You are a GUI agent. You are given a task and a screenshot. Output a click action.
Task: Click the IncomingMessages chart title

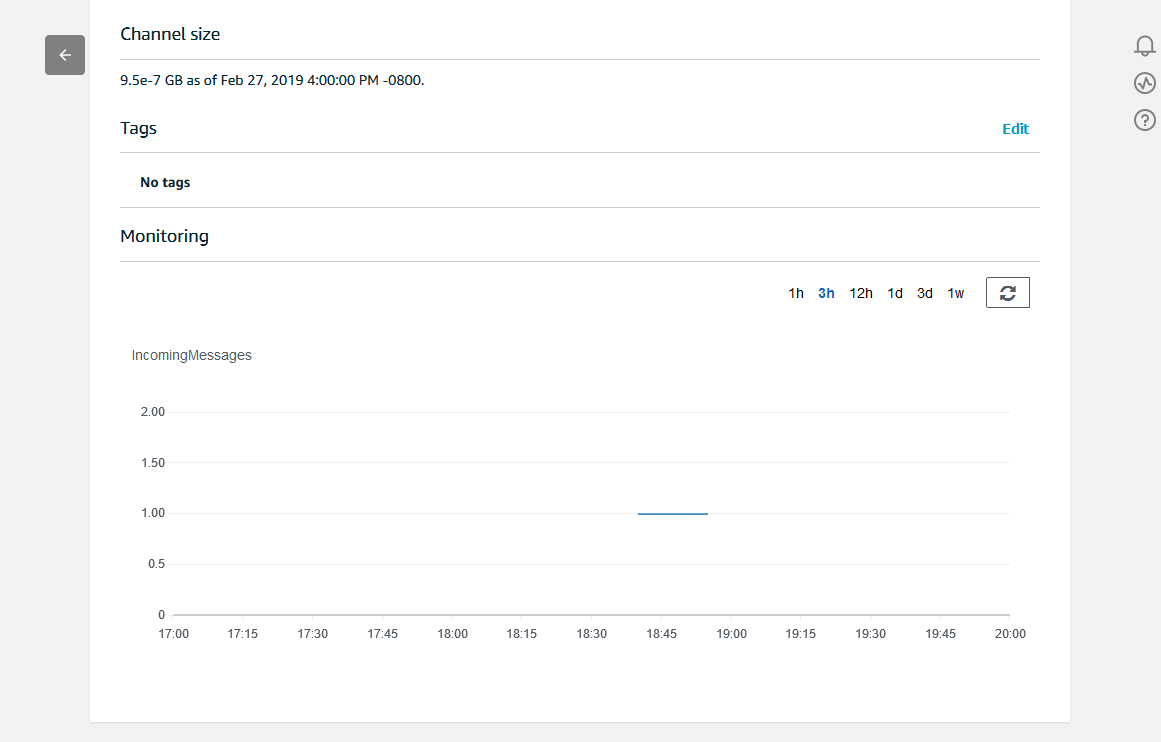pyautogui.click(x=192, y=355)
